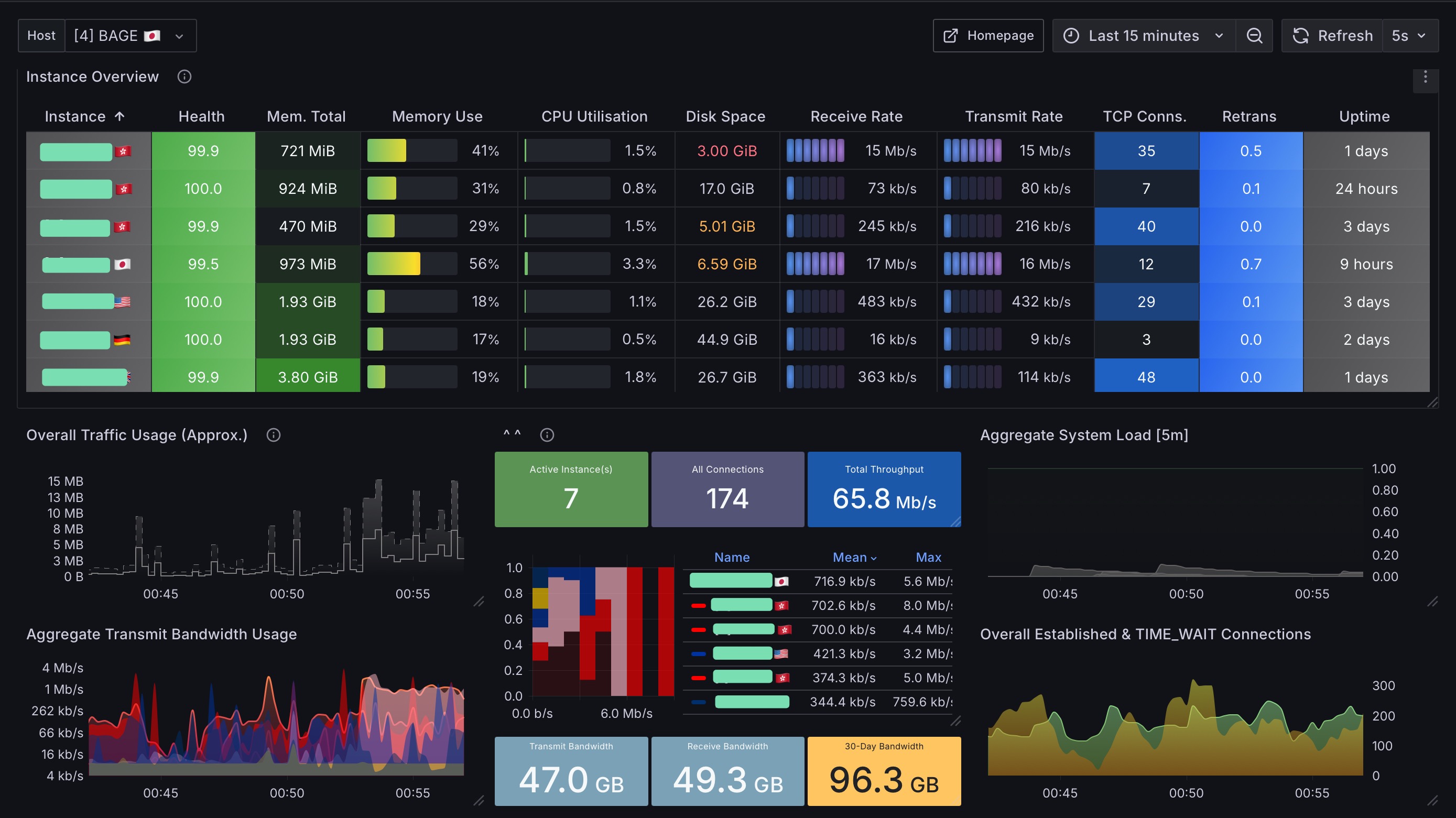Click the clock icon in time picker
The image size is (1456, 818).
point(1071,36)
